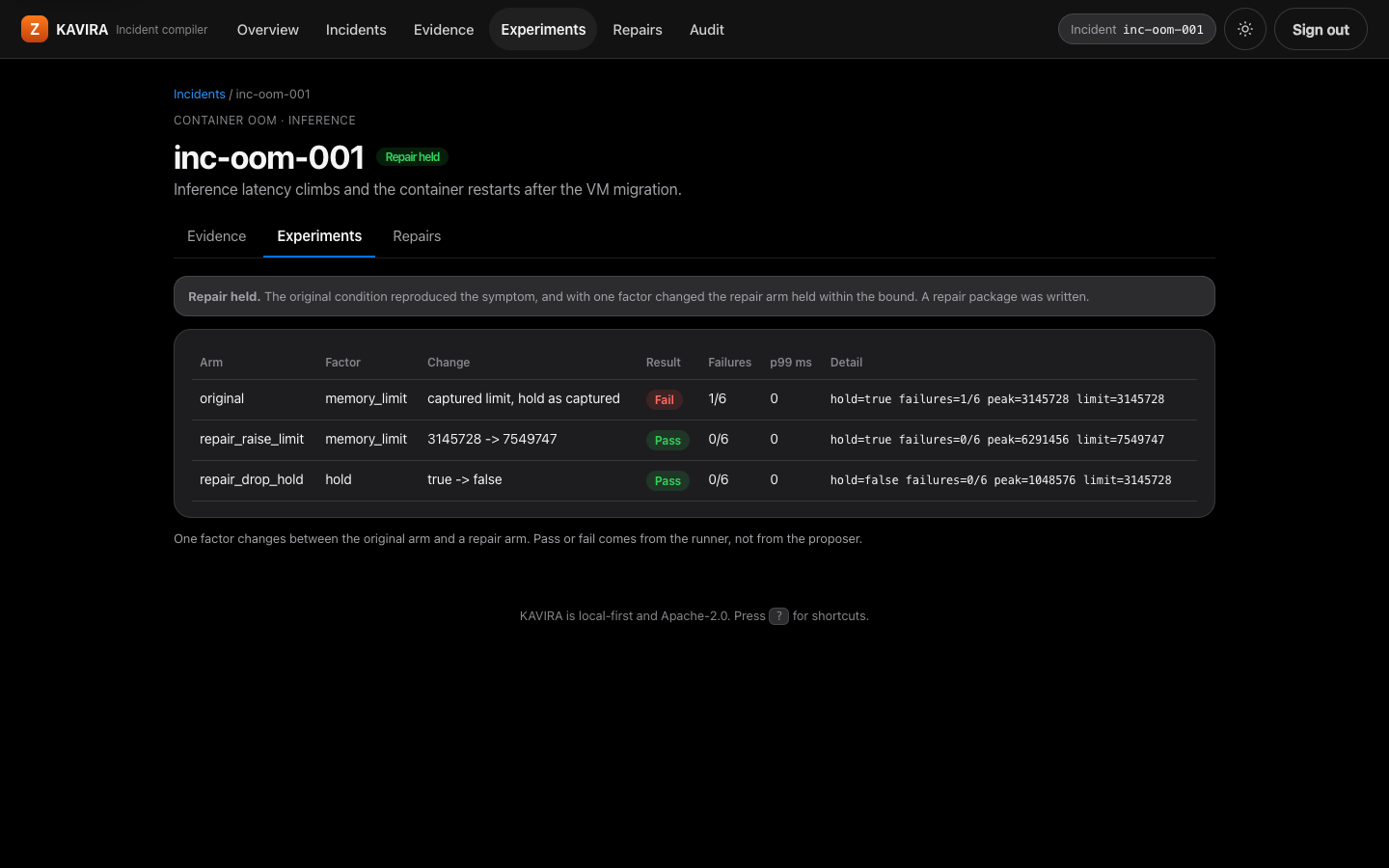Select the 'original' arm name cell
This screenshot has height=868, width=1389.
coord(222,398)
